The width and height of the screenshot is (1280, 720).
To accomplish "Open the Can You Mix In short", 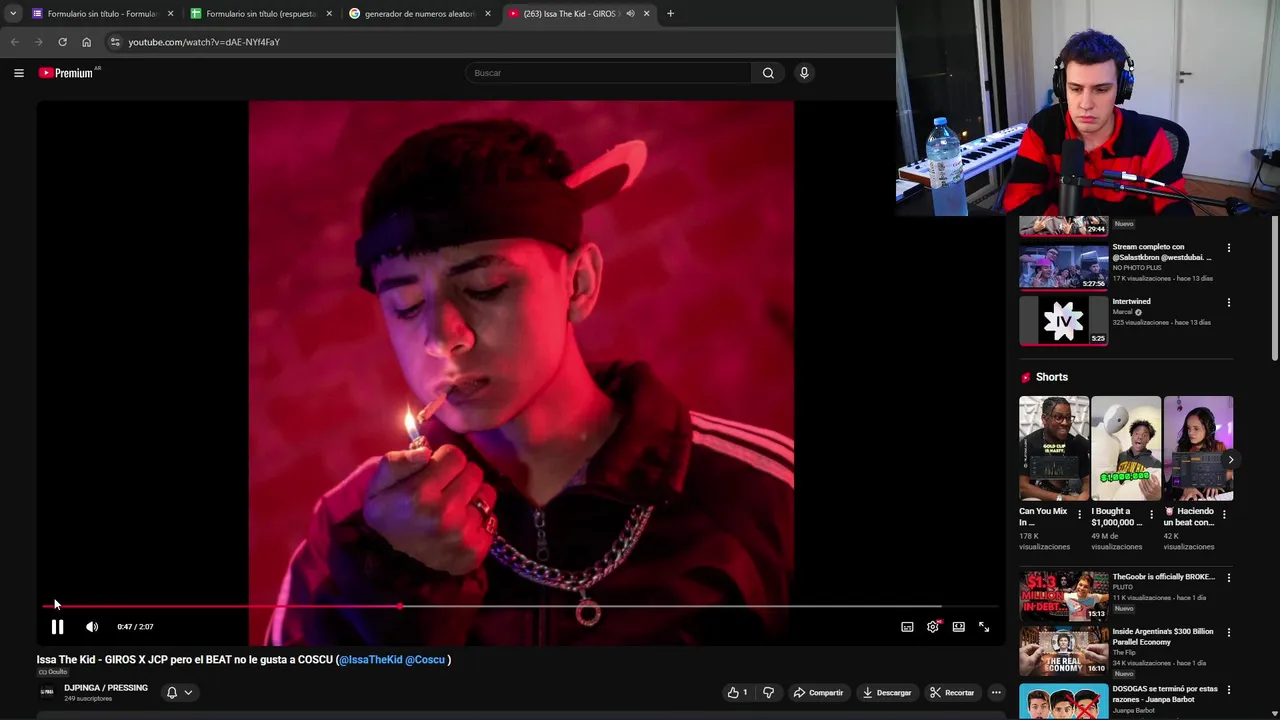I will point(1054,448).
